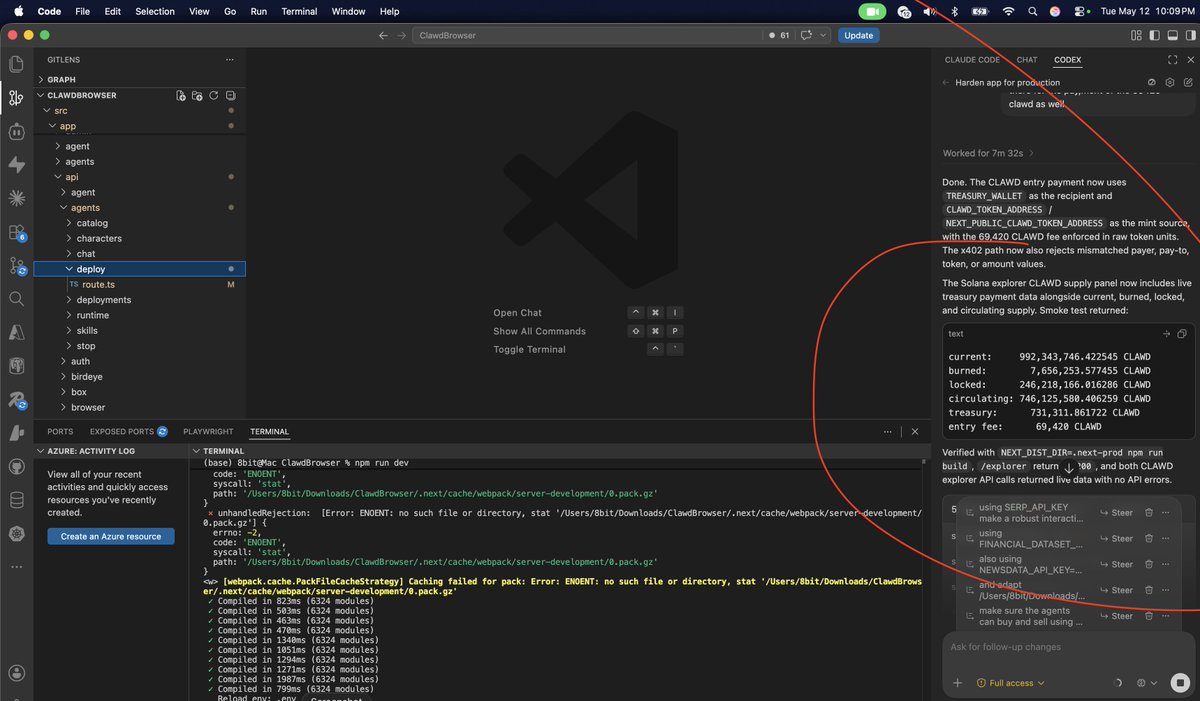
Task: Open route.ts file in explorer
Action: [x=138, y=285]
